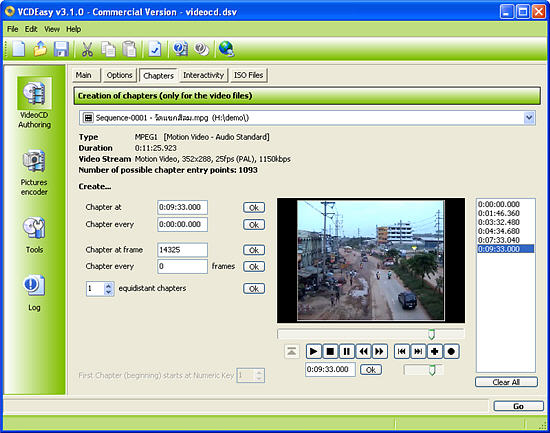This screenshot has width=550, height=433.
Task: Select the Chapters tab
Action: [158, 75]
